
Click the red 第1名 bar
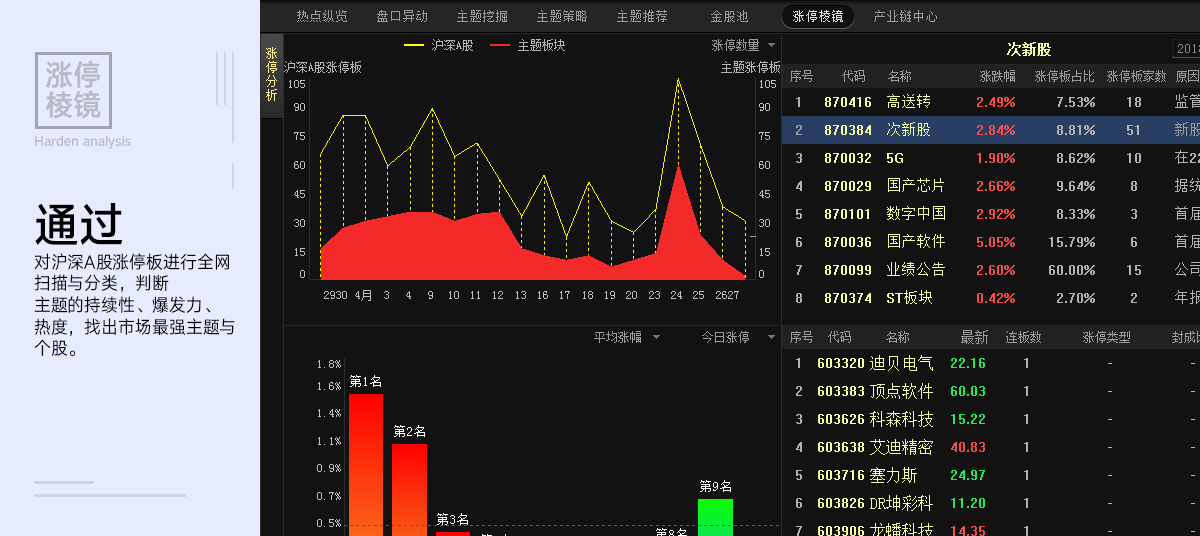[x=366, y=464]
